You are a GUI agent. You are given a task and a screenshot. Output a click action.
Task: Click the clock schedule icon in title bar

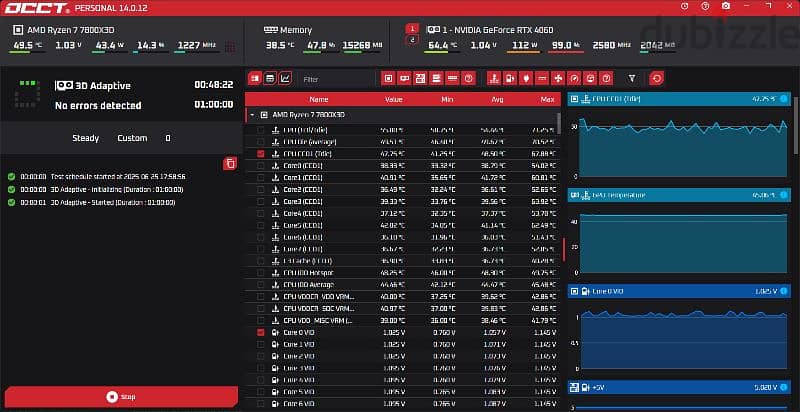point(685,6)
